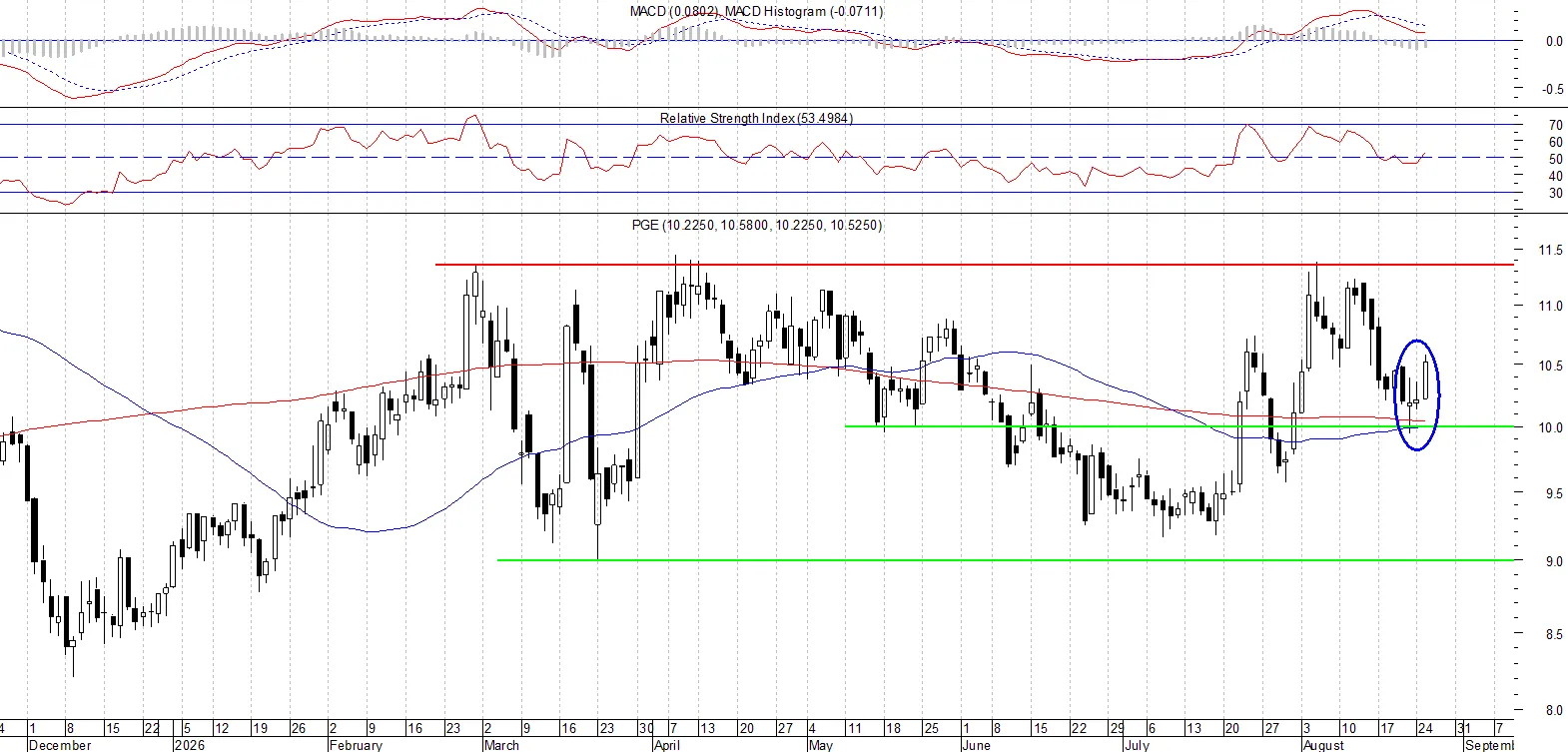The image size is (1568, 752).
Task: Click the 0.0 label on MACD scale
Action: (x=1553, y=41)
